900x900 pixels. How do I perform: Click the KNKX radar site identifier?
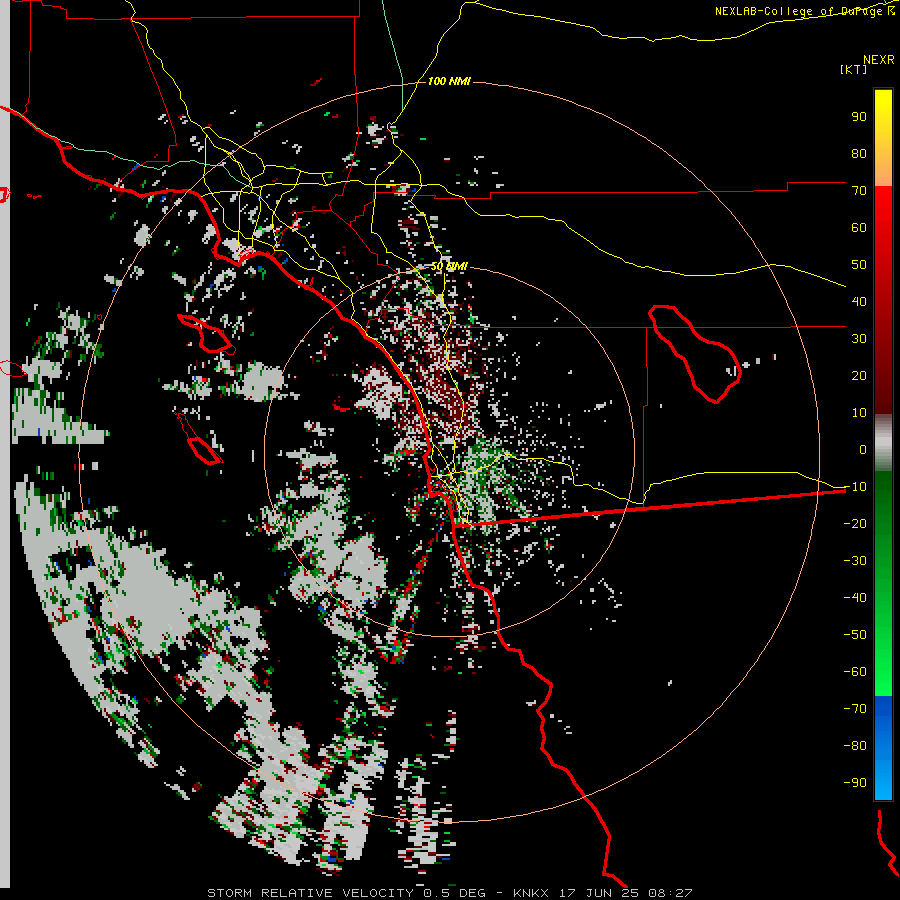pyautogui.click(x=531, y=893)
